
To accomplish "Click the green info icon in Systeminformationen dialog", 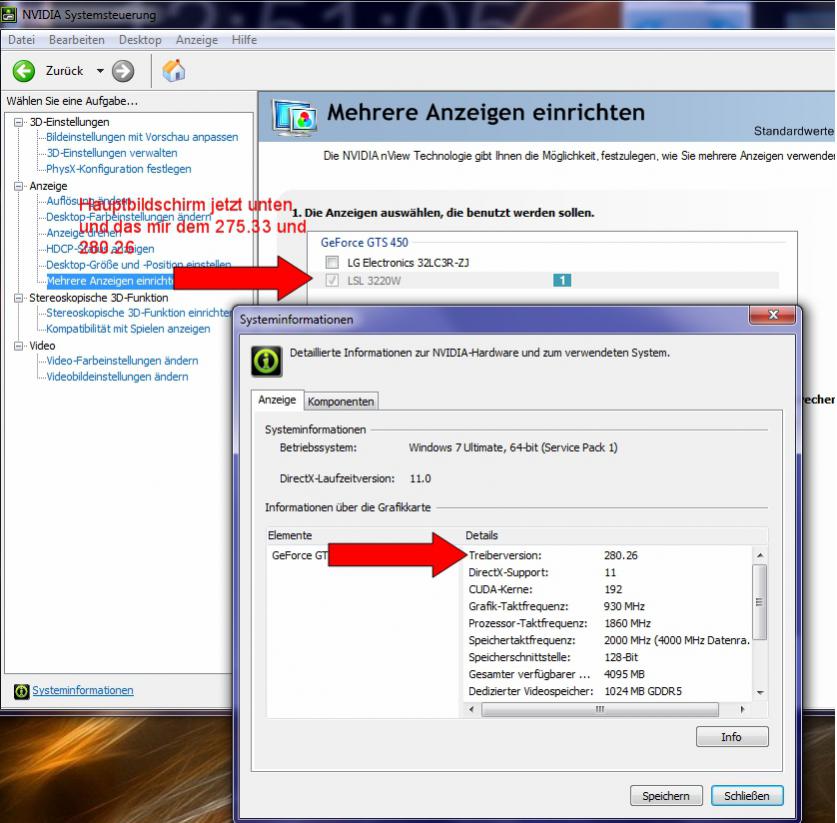I will pyautogui.click(x=266, y=361).
